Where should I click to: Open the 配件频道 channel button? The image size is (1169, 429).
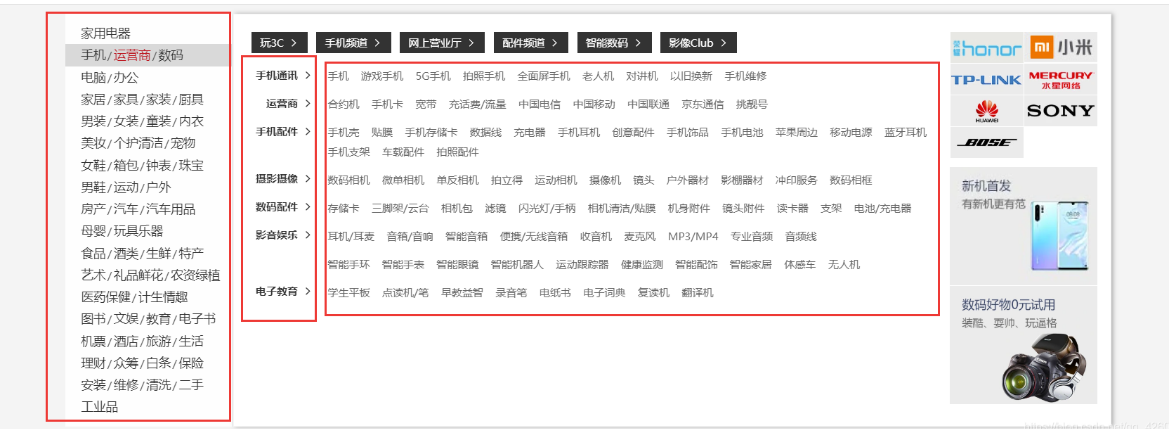pos(530,43)
